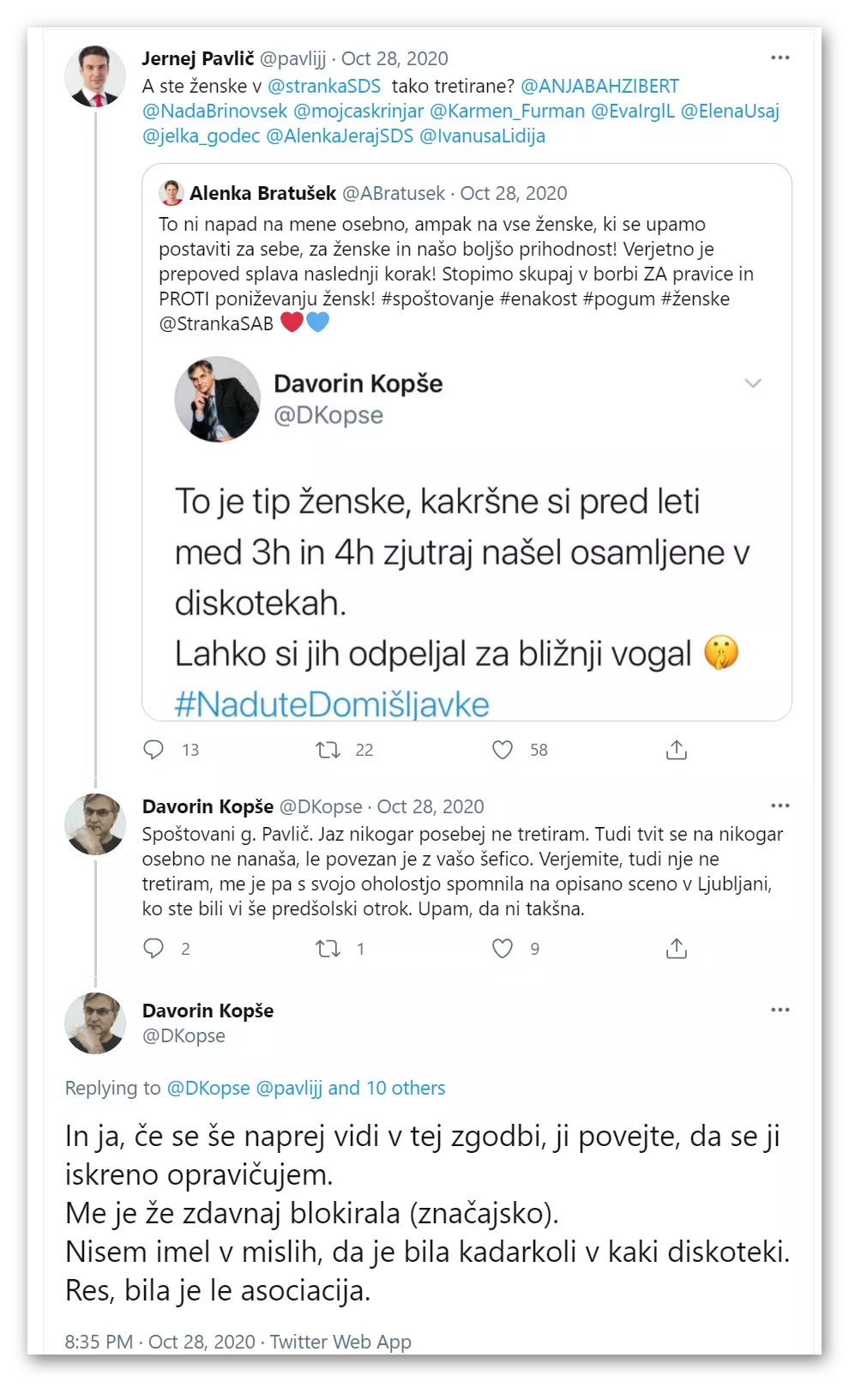Show the "10 others" being replied to

coord(406,1088)
